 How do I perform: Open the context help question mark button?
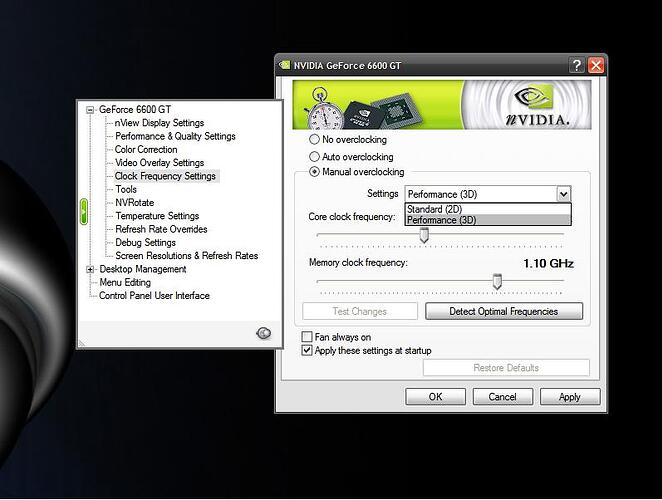point(577,65)
